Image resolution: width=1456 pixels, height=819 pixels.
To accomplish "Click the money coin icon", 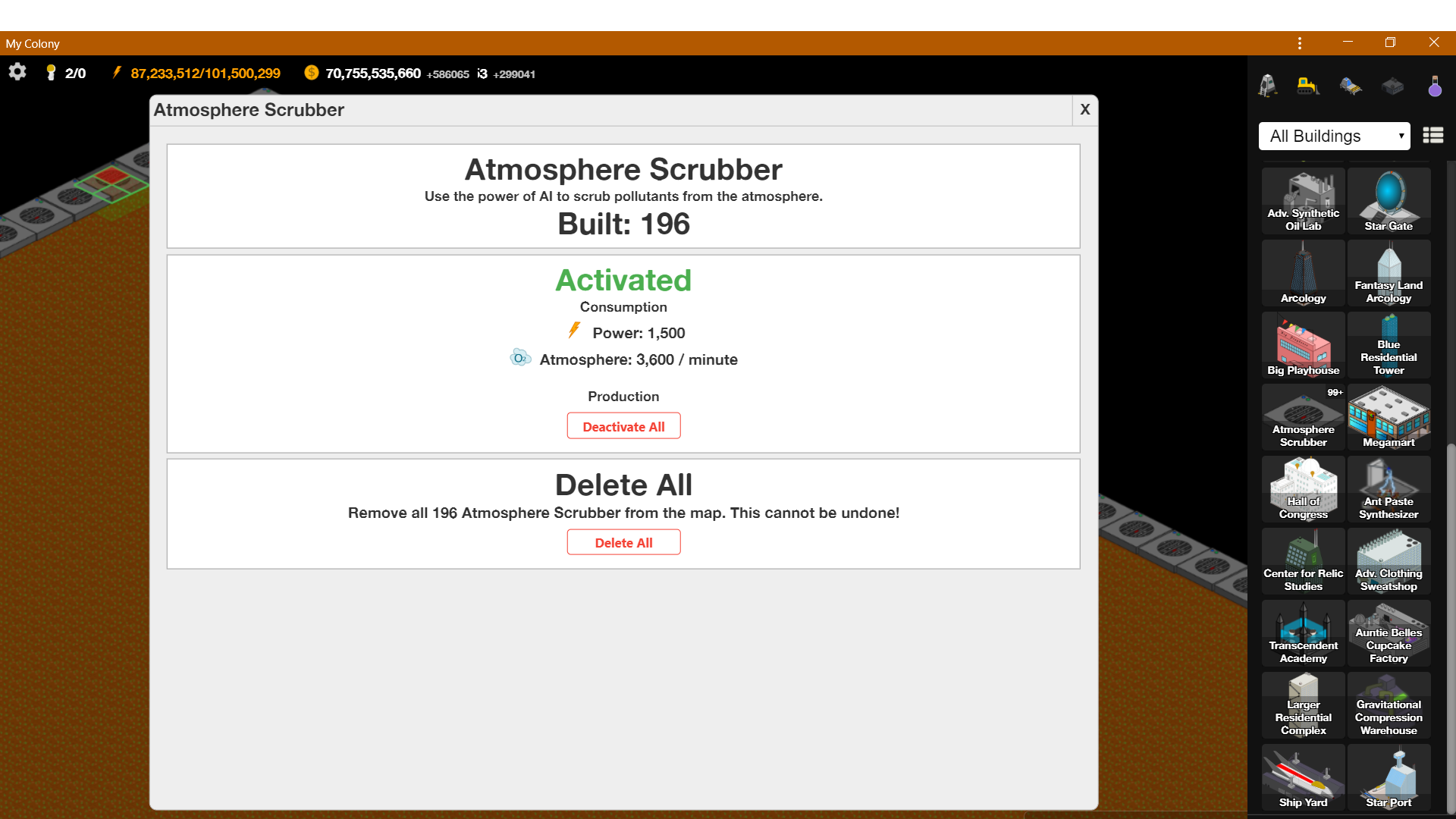I will 311,73.
